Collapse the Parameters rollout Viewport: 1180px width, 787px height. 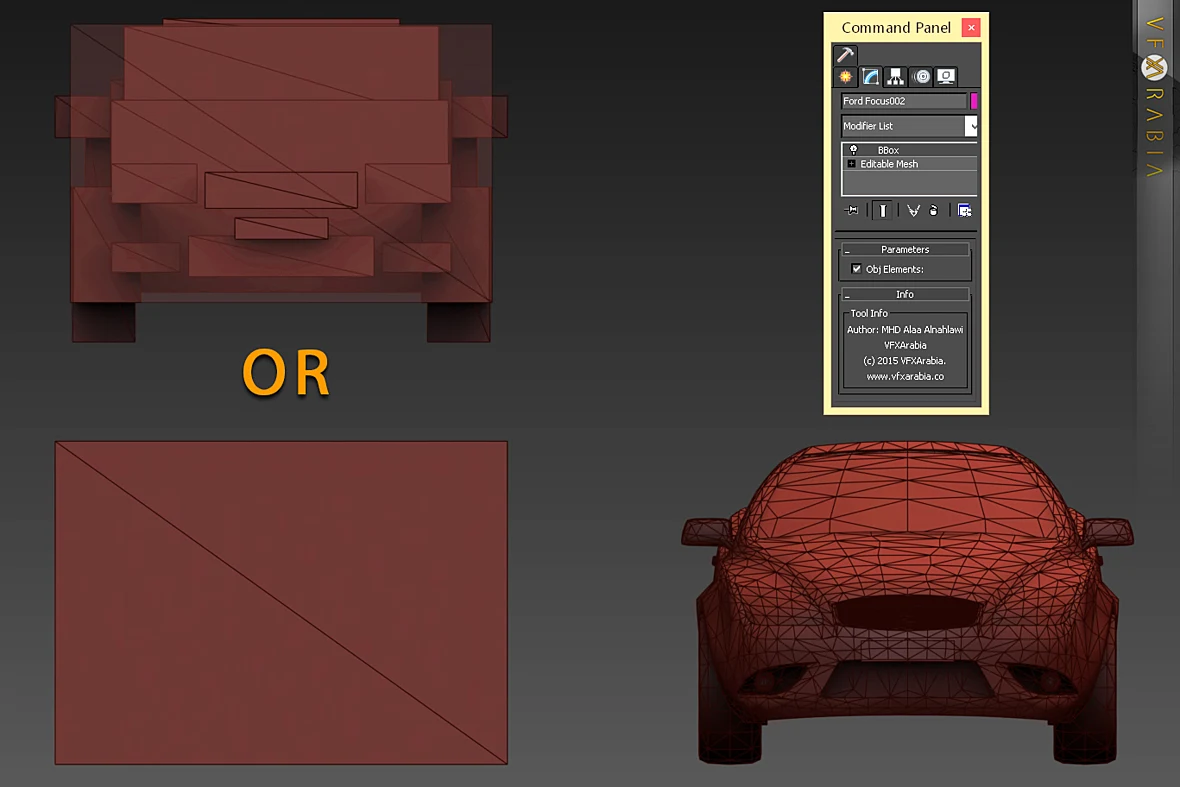click(905, 249)
